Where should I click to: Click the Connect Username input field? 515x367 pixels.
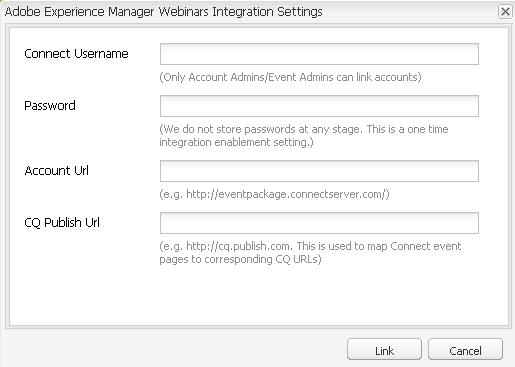[x=319, y=54]
